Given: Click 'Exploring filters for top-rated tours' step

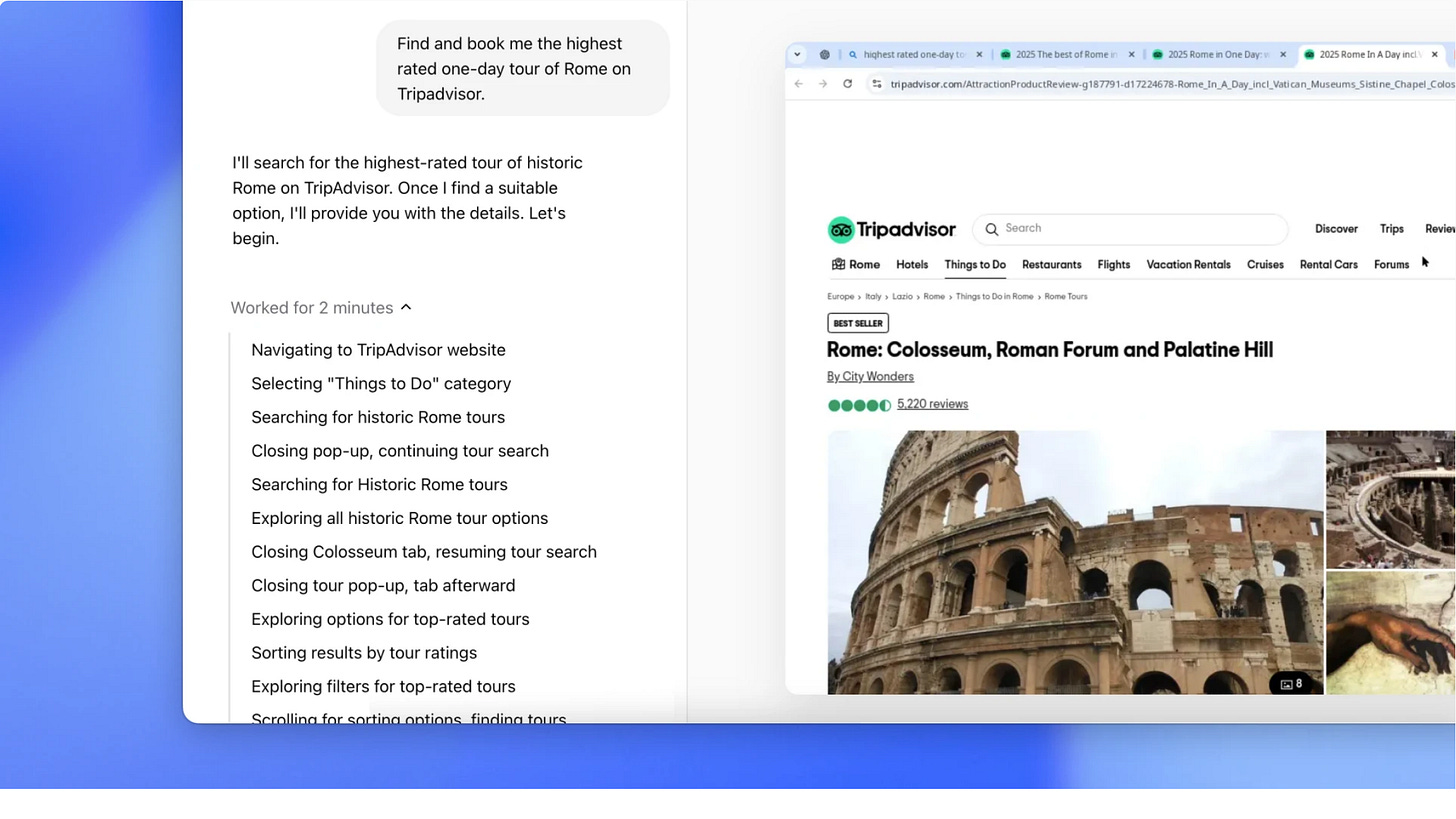Looking at the screenshot, I should click(383, 687).
